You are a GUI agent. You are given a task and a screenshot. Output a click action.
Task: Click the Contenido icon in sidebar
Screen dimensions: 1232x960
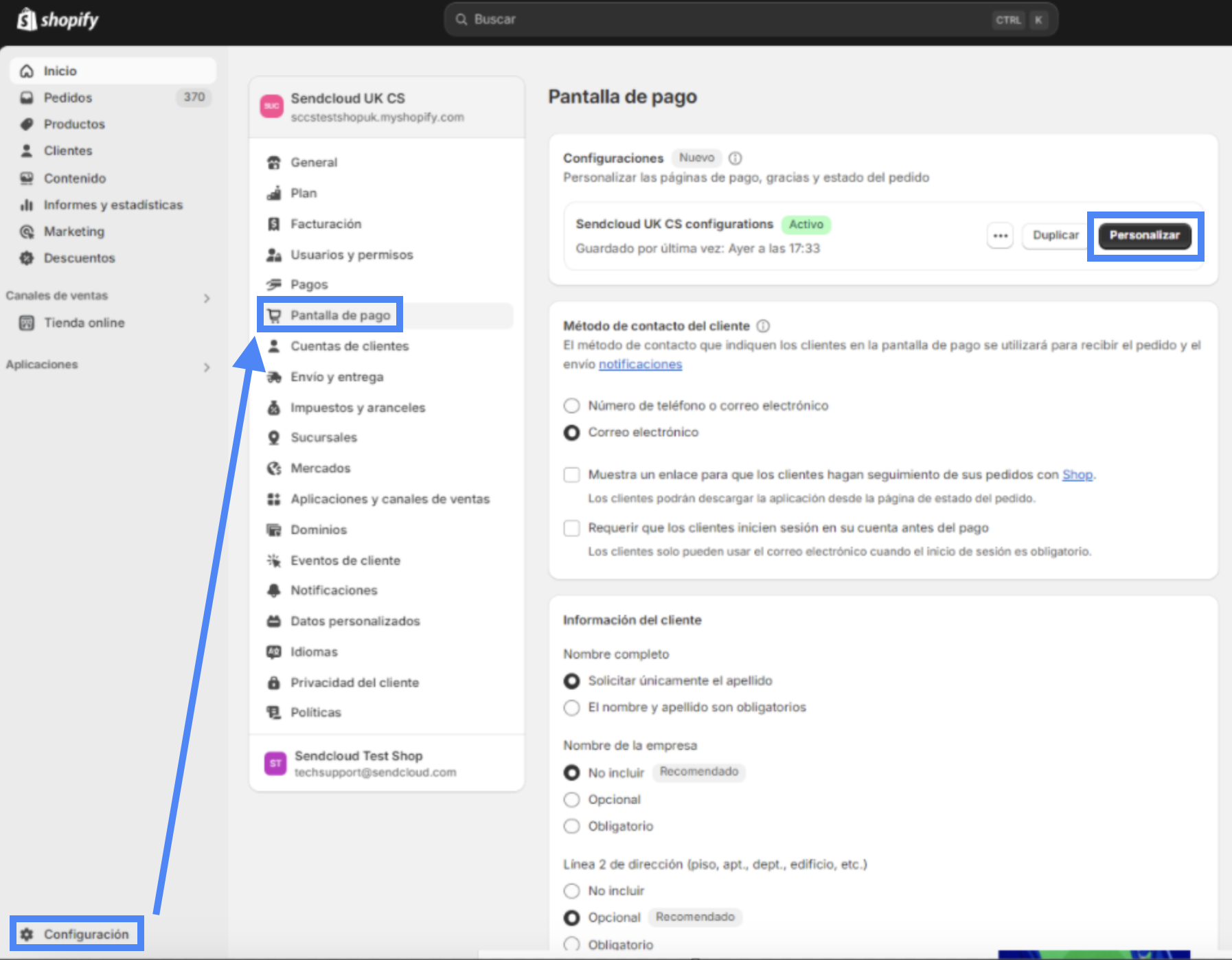click(27, 178)
